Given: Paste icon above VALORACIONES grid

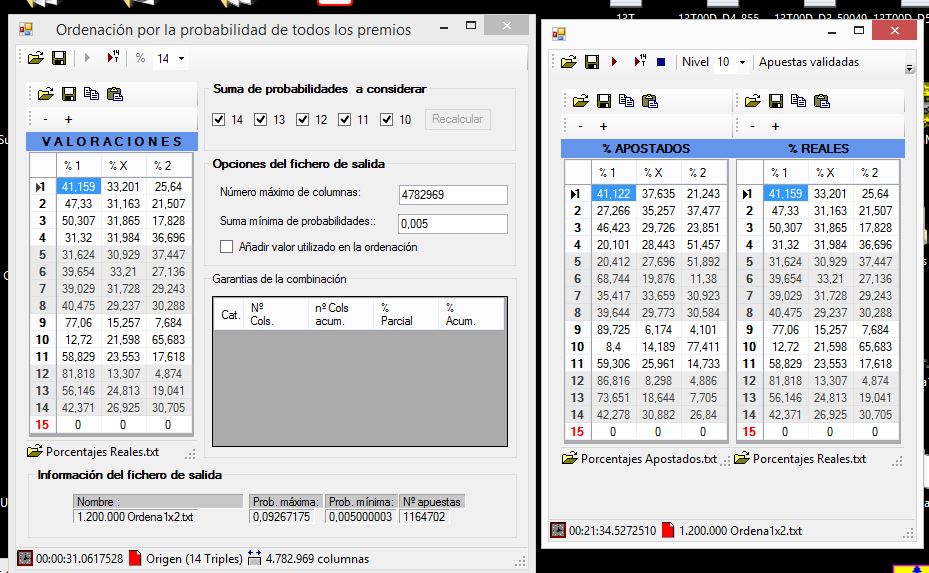Looking at the screenshot, I should coord(114,94).
